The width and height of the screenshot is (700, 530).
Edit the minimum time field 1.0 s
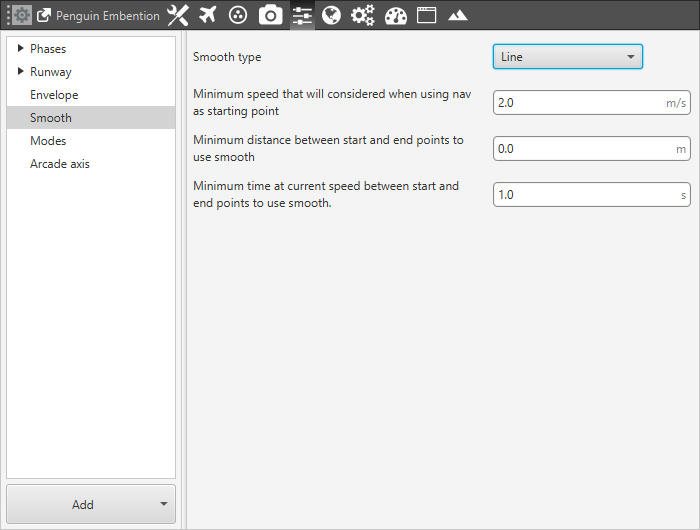[592, 195]
